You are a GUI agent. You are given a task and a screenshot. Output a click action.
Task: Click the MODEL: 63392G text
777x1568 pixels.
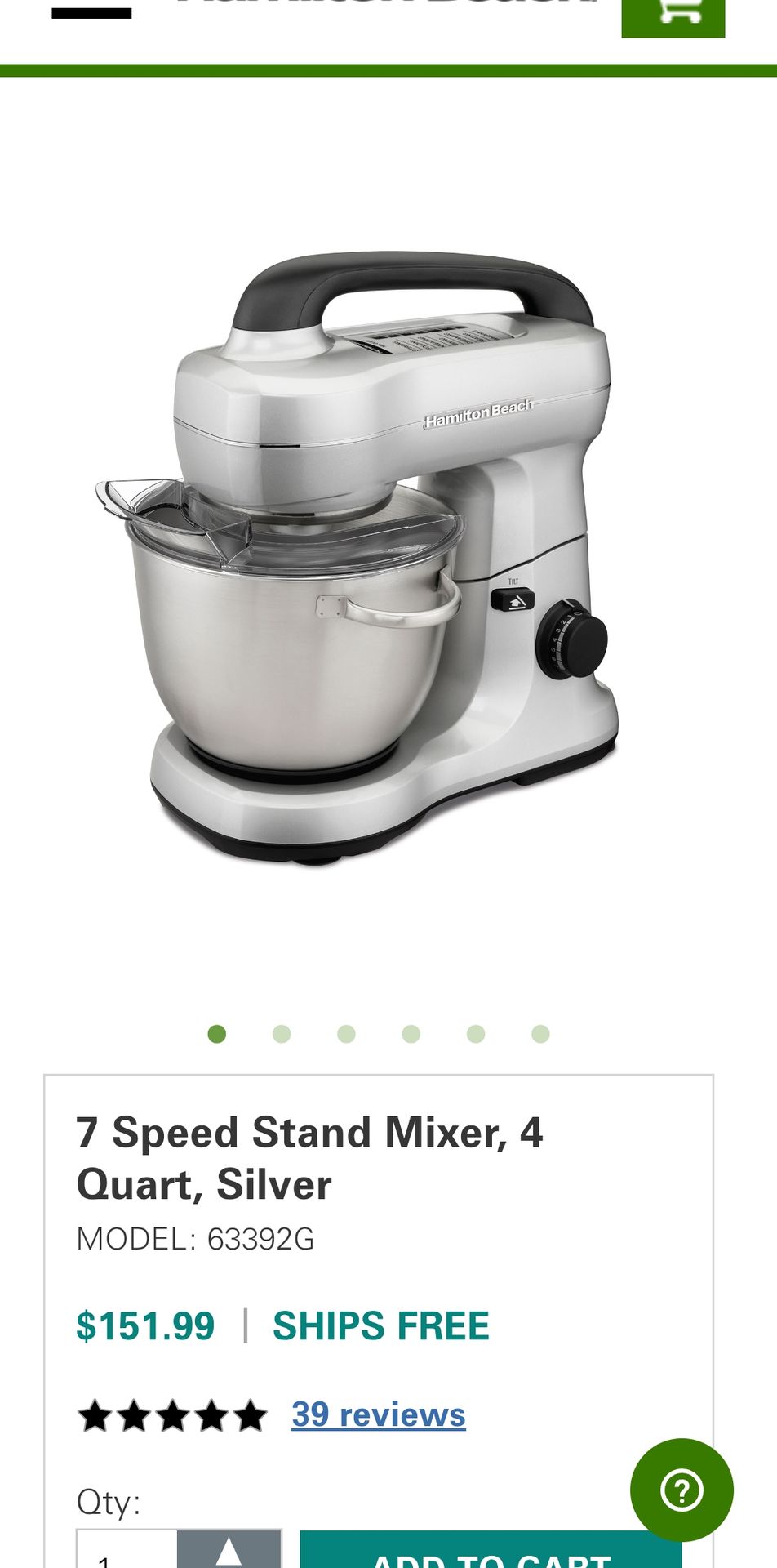pos(195,1239)
